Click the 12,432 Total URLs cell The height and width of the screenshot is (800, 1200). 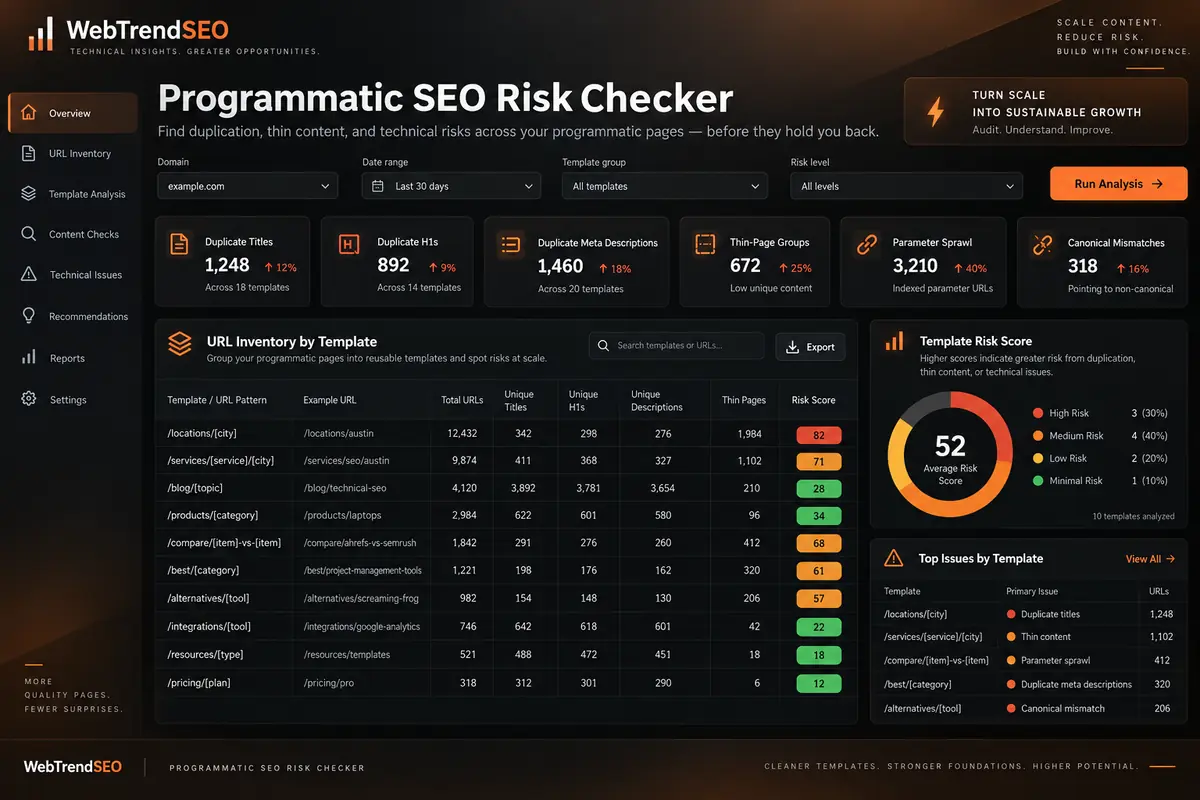pos(462,433)
